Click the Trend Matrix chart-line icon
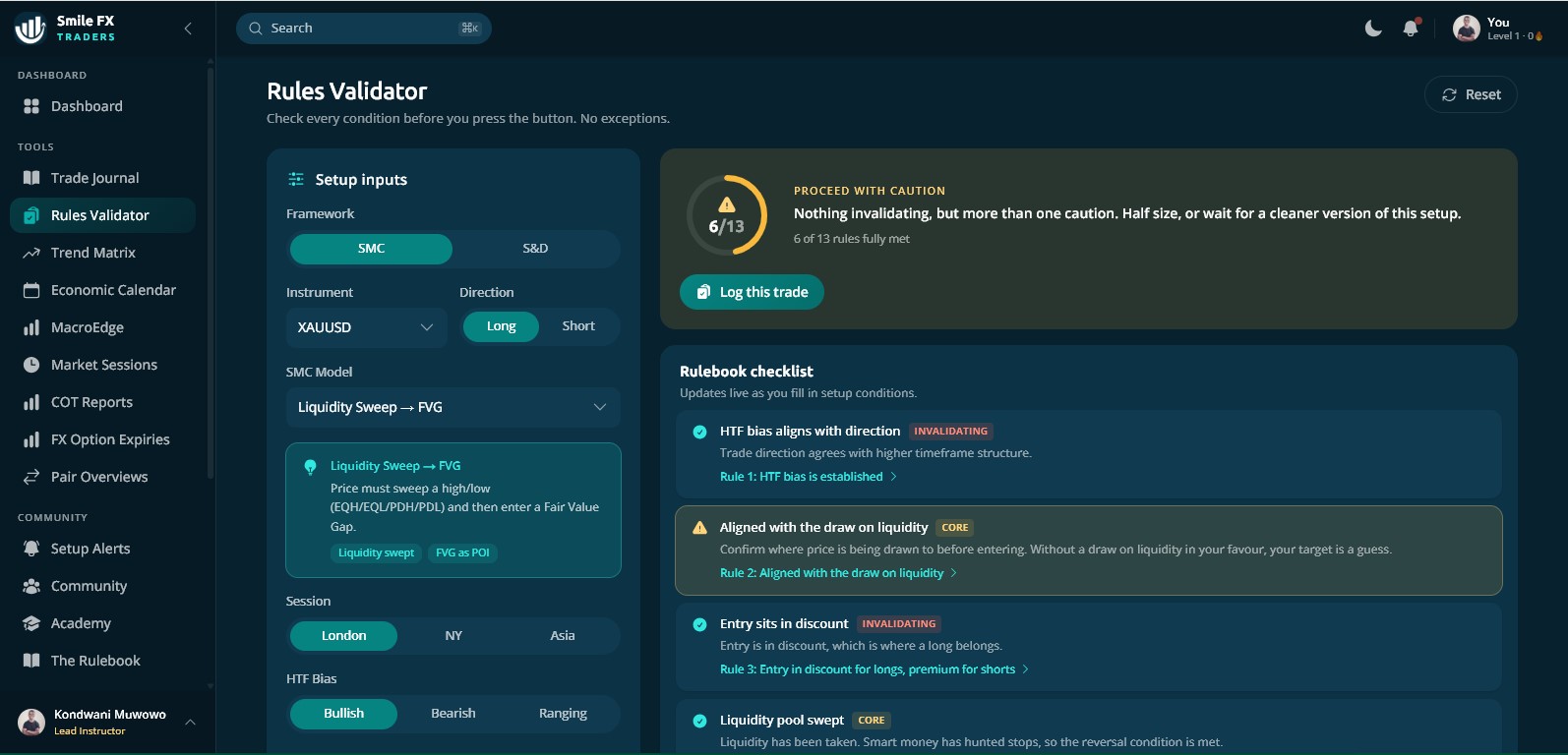1568x755 pixels. tap(31, 253)
